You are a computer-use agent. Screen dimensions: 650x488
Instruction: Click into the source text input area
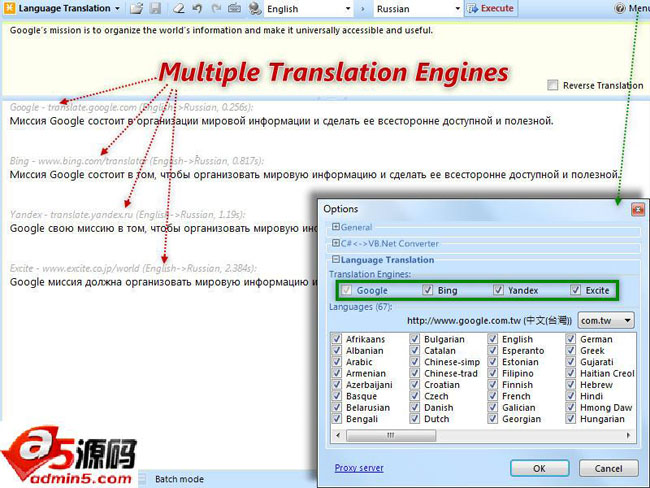[x=325, y=58]
